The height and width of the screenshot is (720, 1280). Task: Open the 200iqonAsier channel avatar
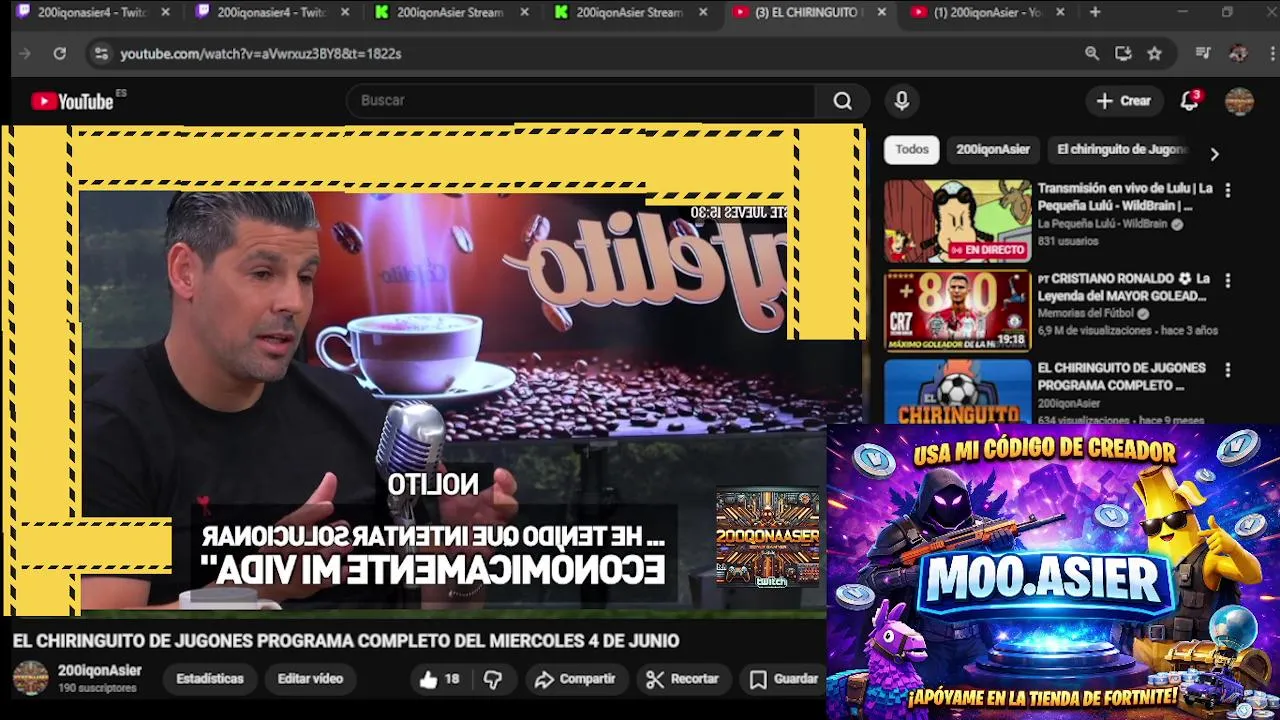[30, 678]
